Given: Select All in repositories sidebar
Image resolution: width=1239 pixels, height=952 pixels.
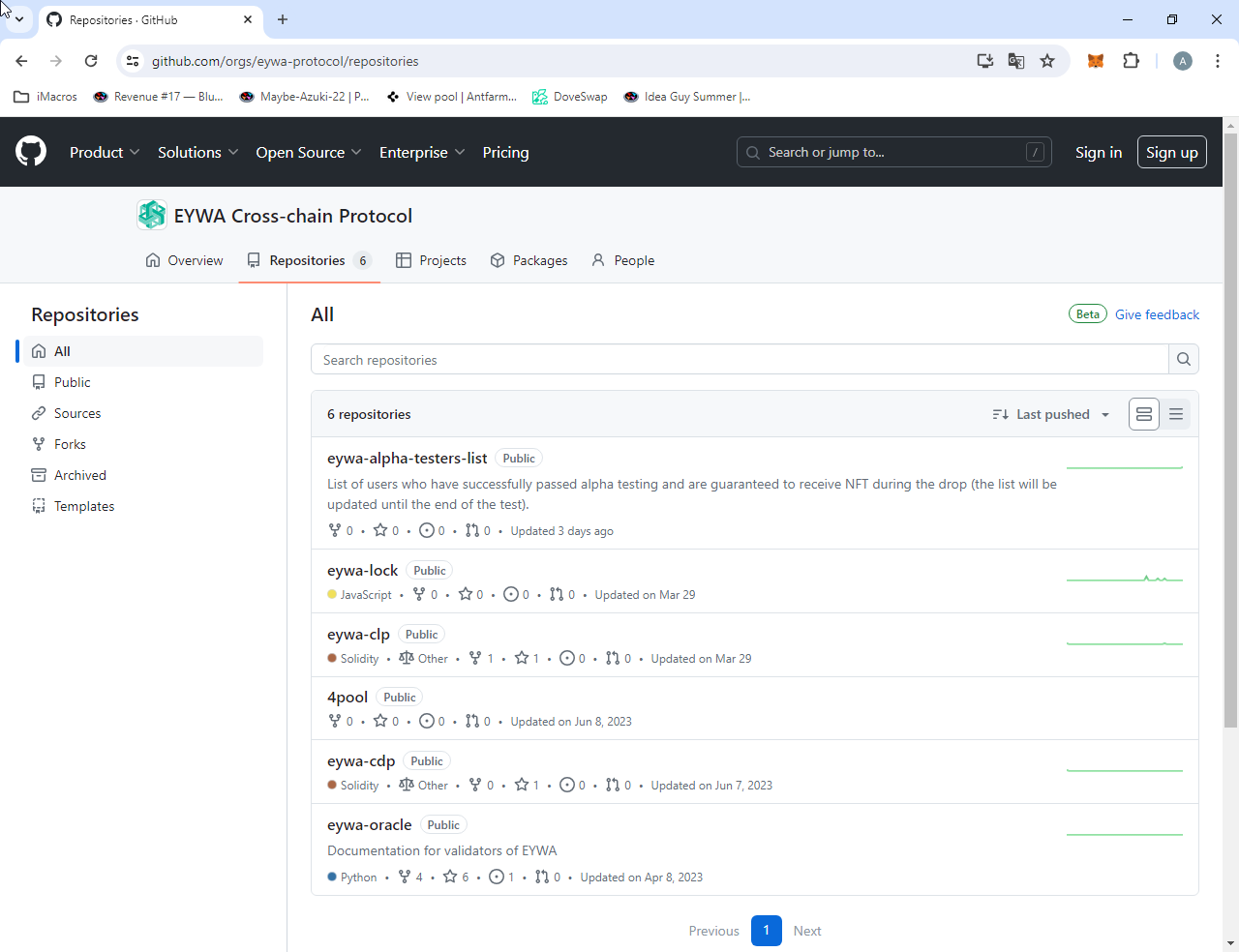Looking at the screenshot, I should (x=141, y=351).
